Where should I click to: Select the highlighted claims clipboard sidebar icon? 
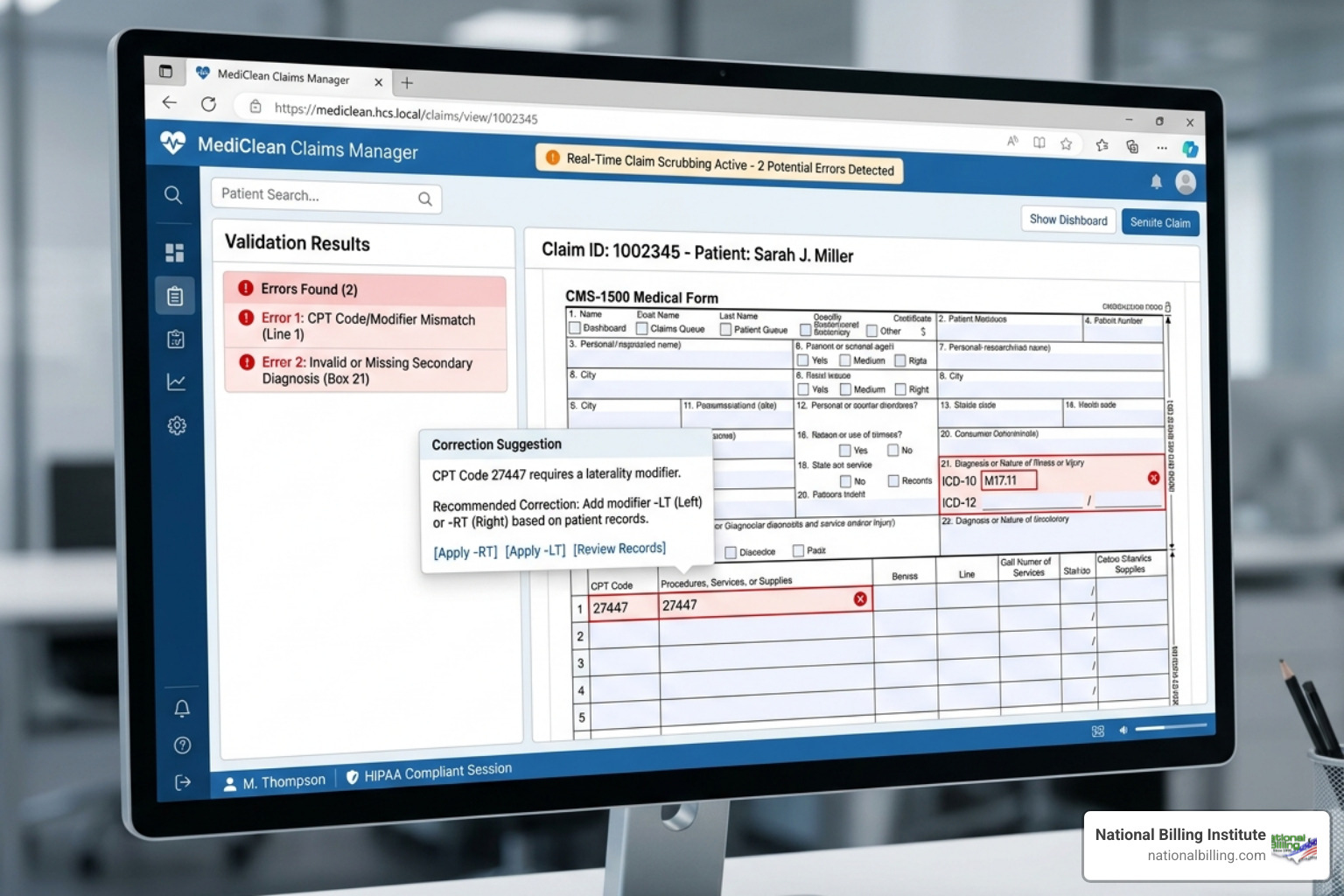175,296
